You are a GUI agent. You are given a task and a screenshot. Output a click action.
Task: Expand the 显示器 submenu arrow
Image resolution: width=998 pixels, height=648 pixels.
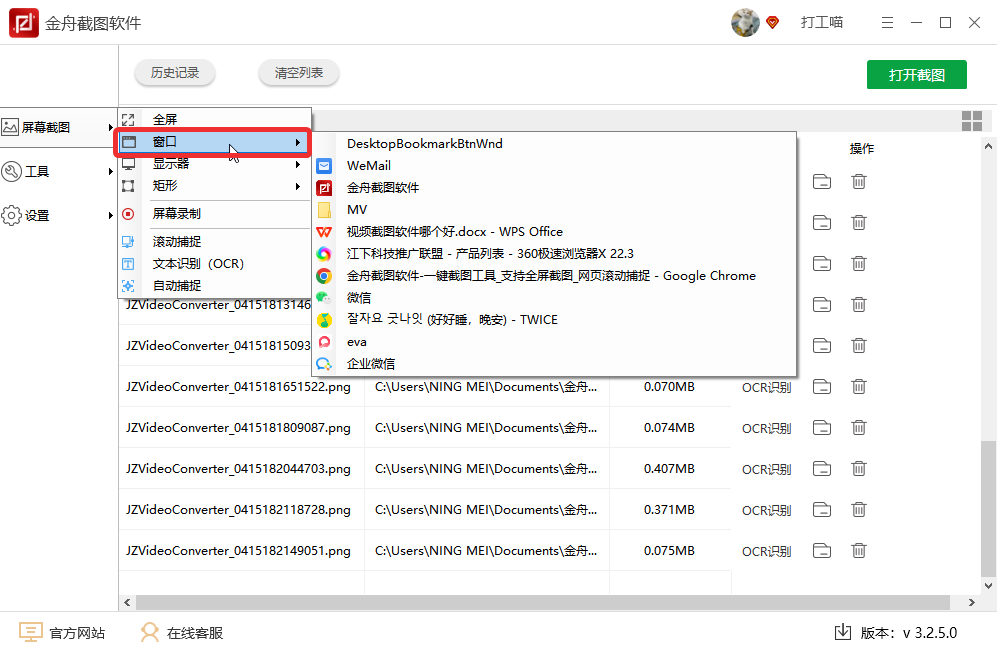pos(297,164)
